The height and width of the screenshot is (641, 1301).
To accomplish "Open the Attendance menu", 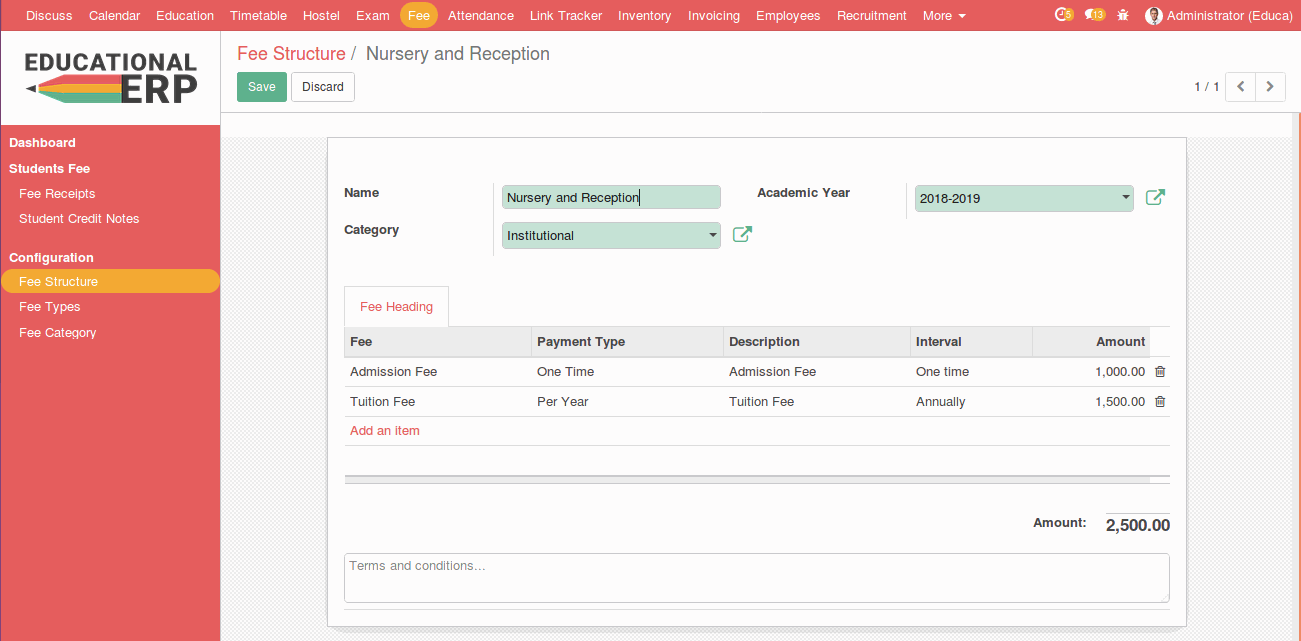I will 480,16.
